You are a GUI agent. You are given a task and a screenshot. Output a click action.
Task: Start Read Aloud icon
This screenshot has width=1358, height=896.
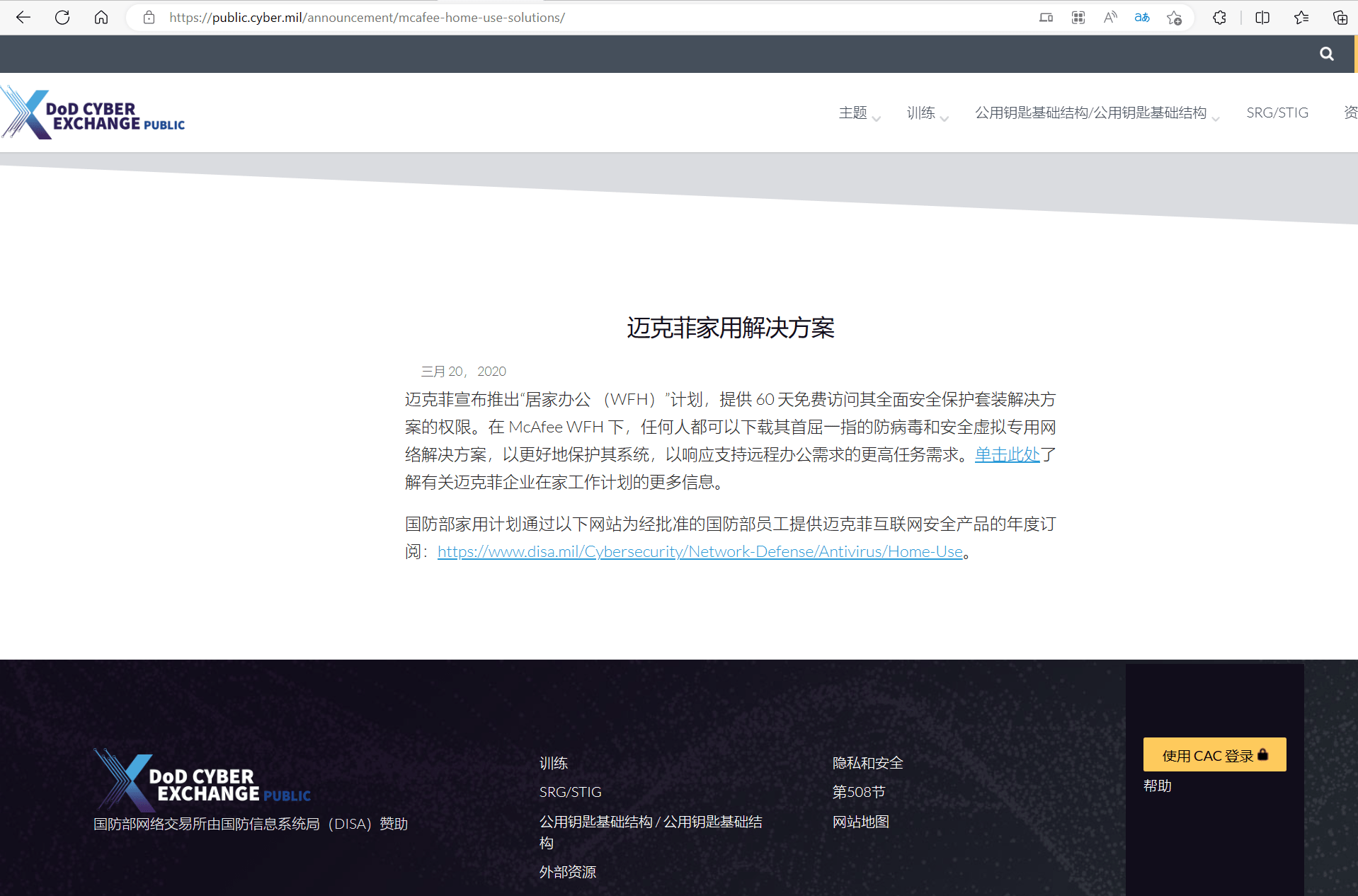[x=1110, y=18]
